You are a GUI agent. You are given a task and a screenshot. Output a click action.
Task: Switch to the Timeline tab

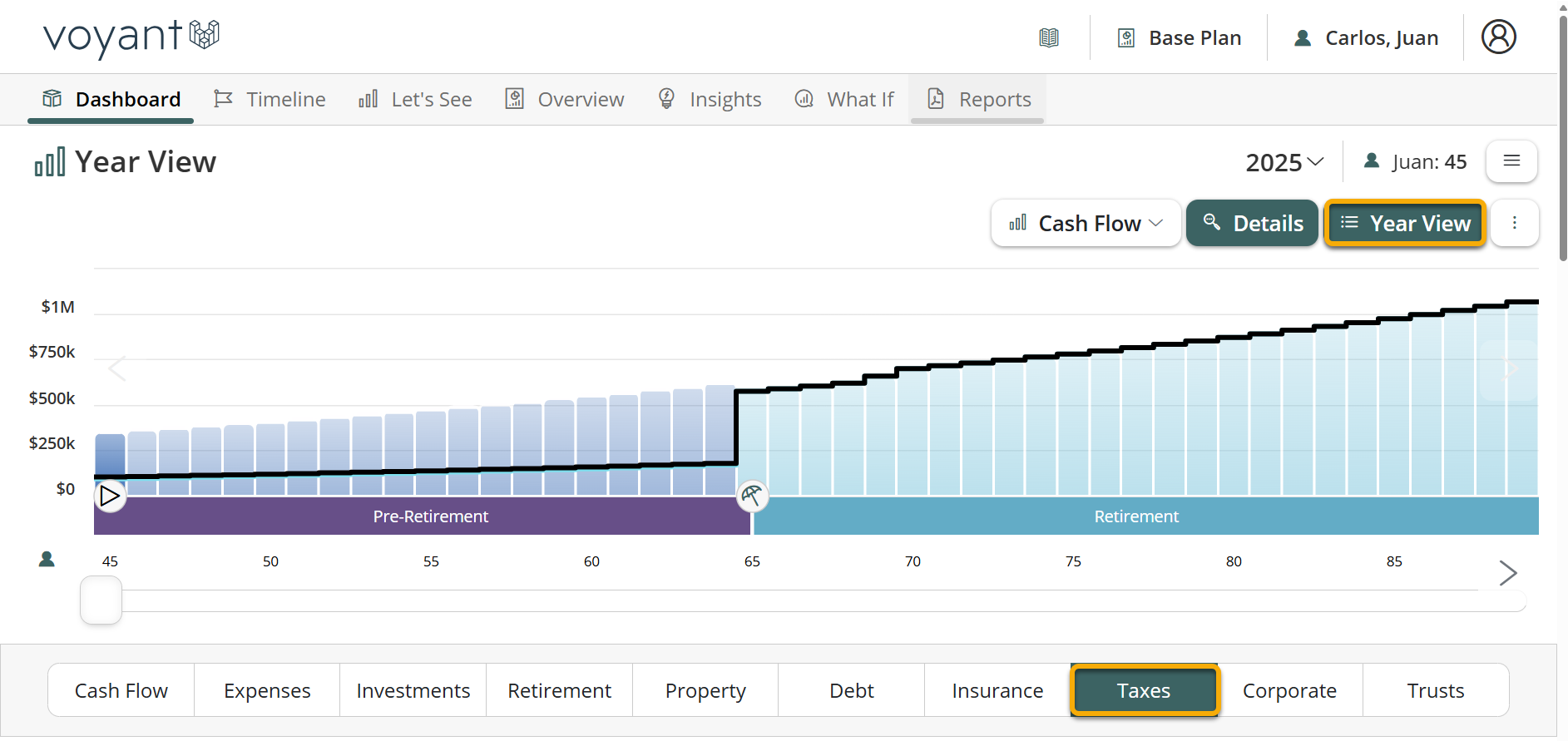[x=270, y=100]
